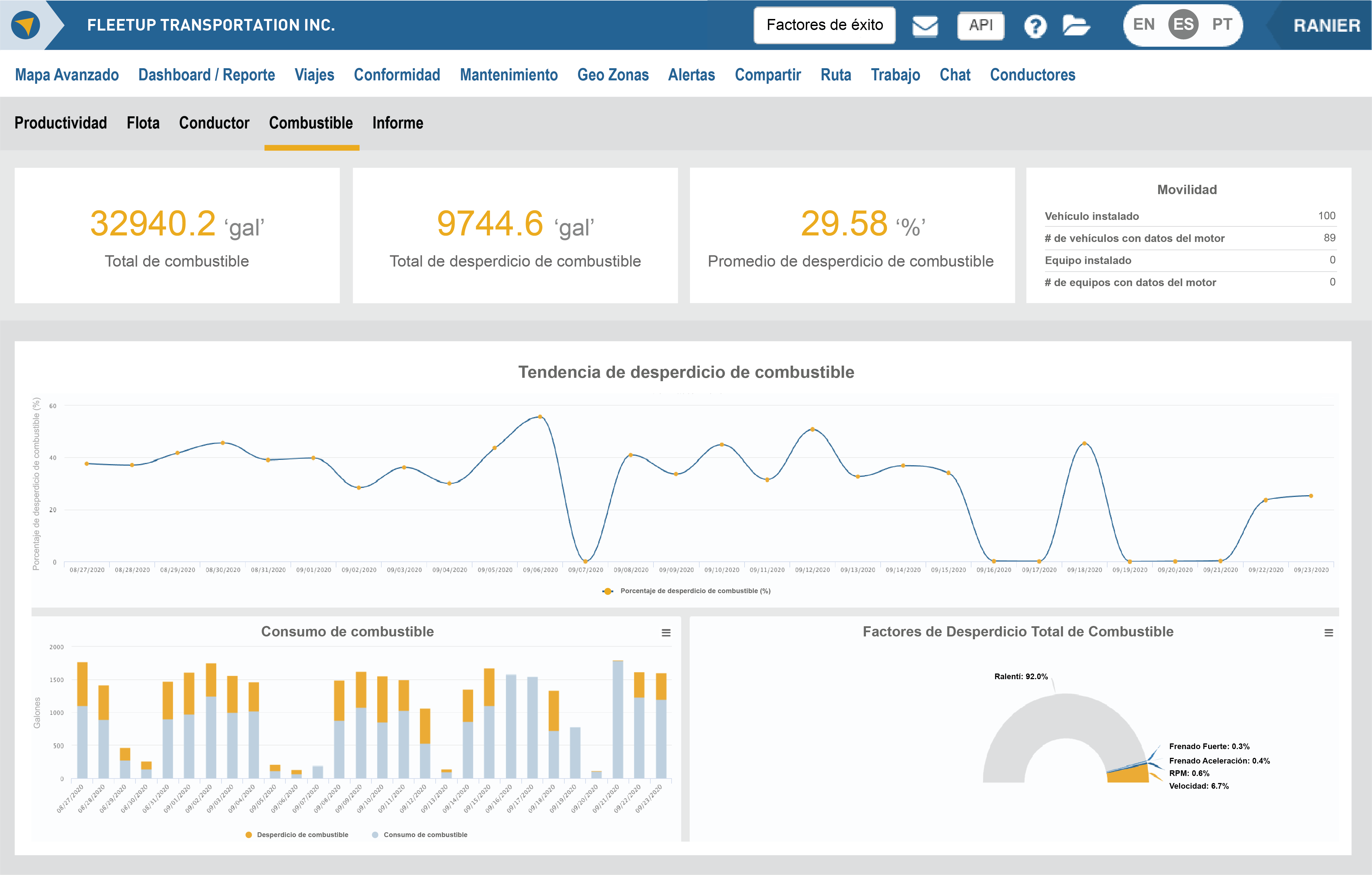Screen dimensions: 1372x875
Task: Toggle Porcentaje de desperdicio legend marker
Action: [x=608, y=591]
